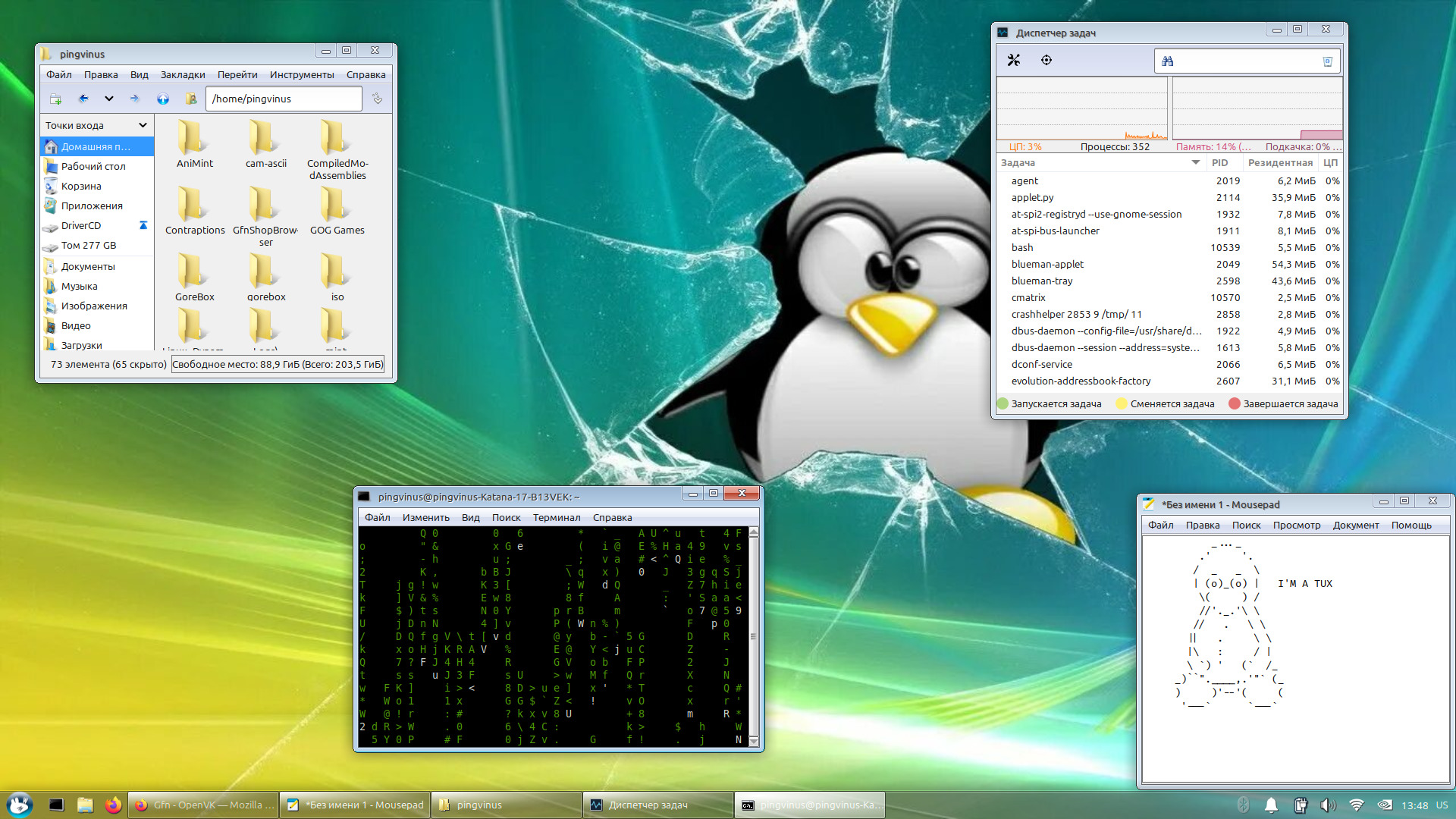1456x819 pixels.
Task: Click the go icon beside the path field
Action: pos(377,99)
